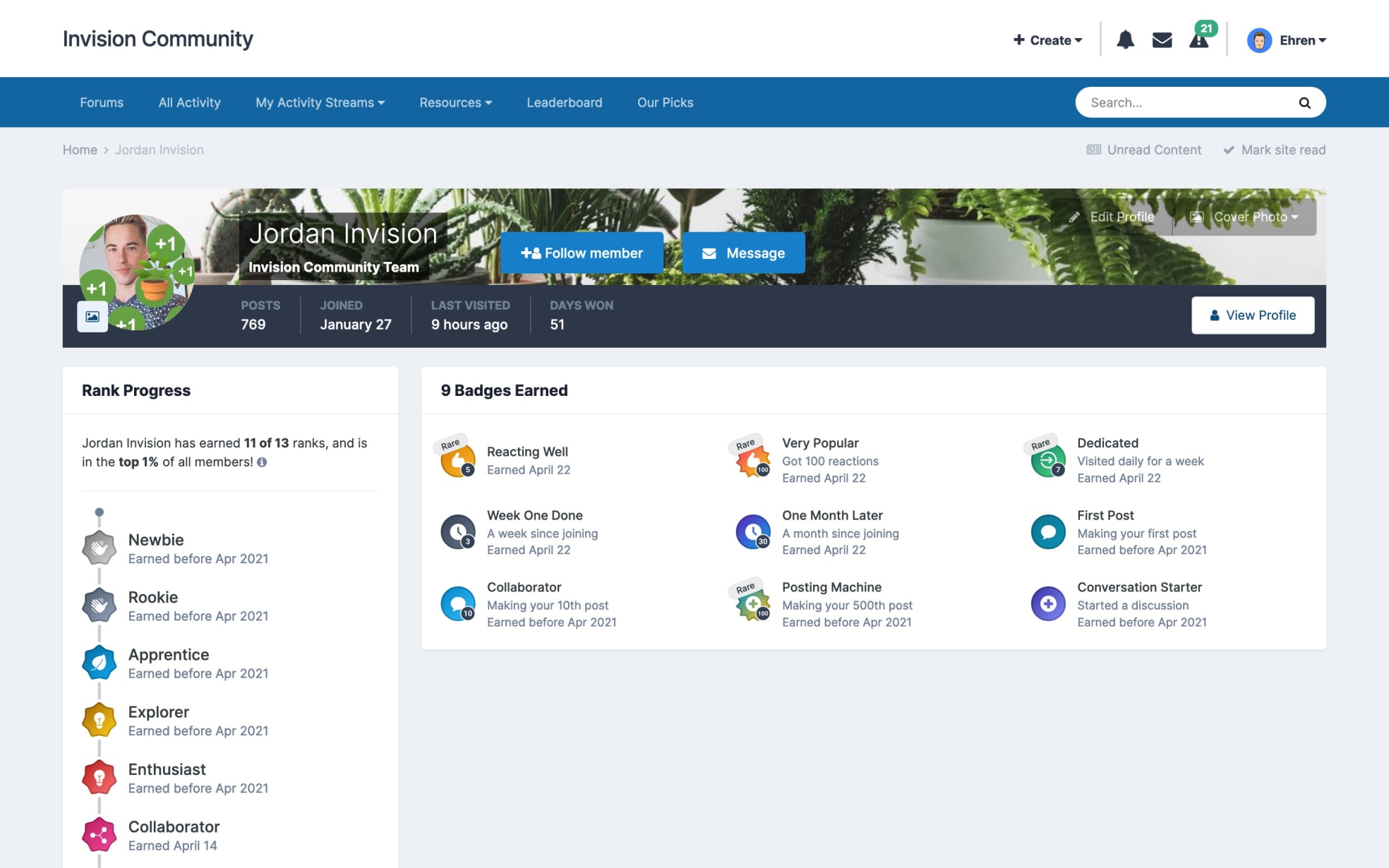
Task: Click the Very Popular badge title
Action: click(x=820, y=443)
